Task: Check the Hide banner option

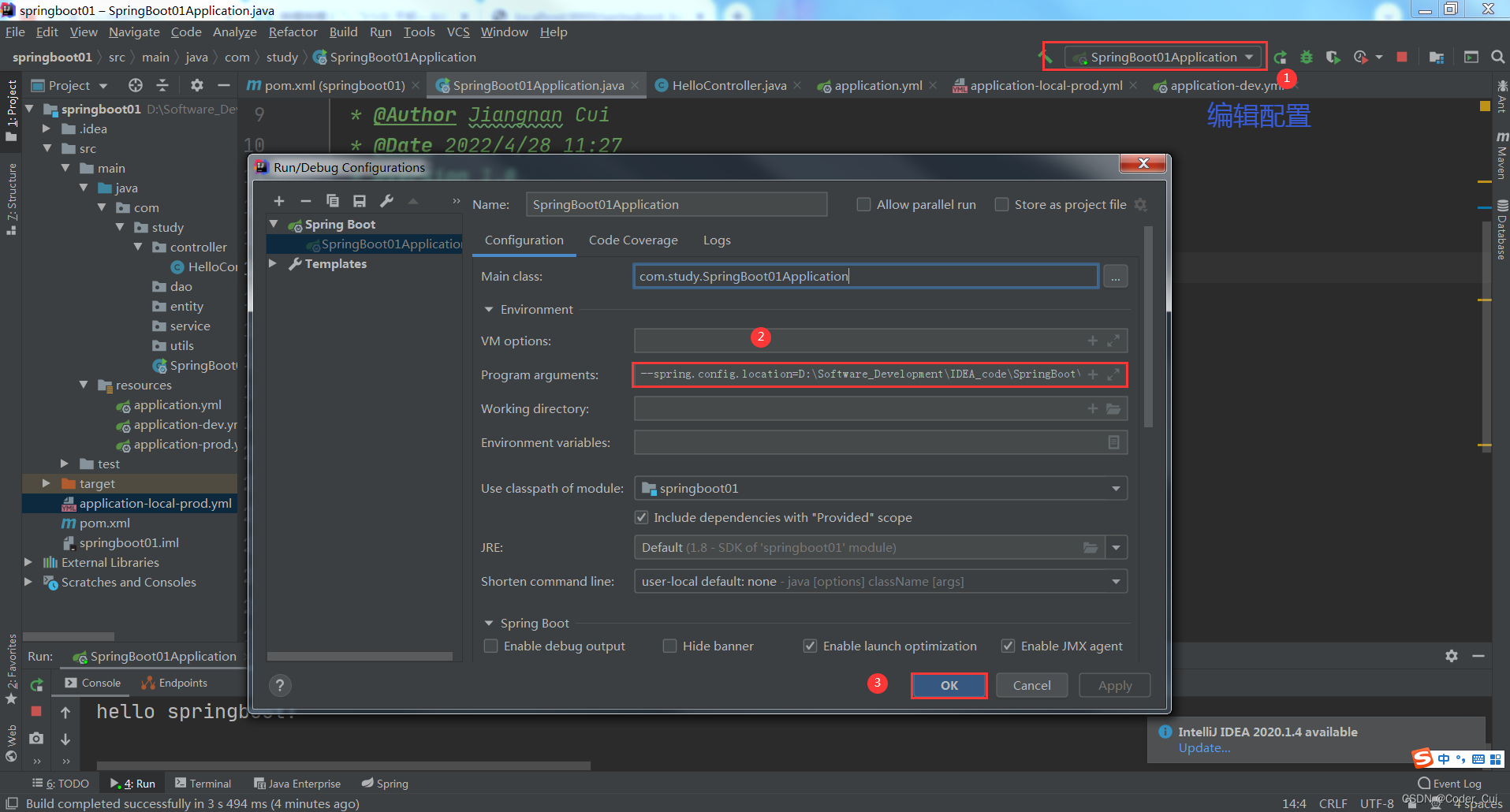Action: (x=670, y=646)
